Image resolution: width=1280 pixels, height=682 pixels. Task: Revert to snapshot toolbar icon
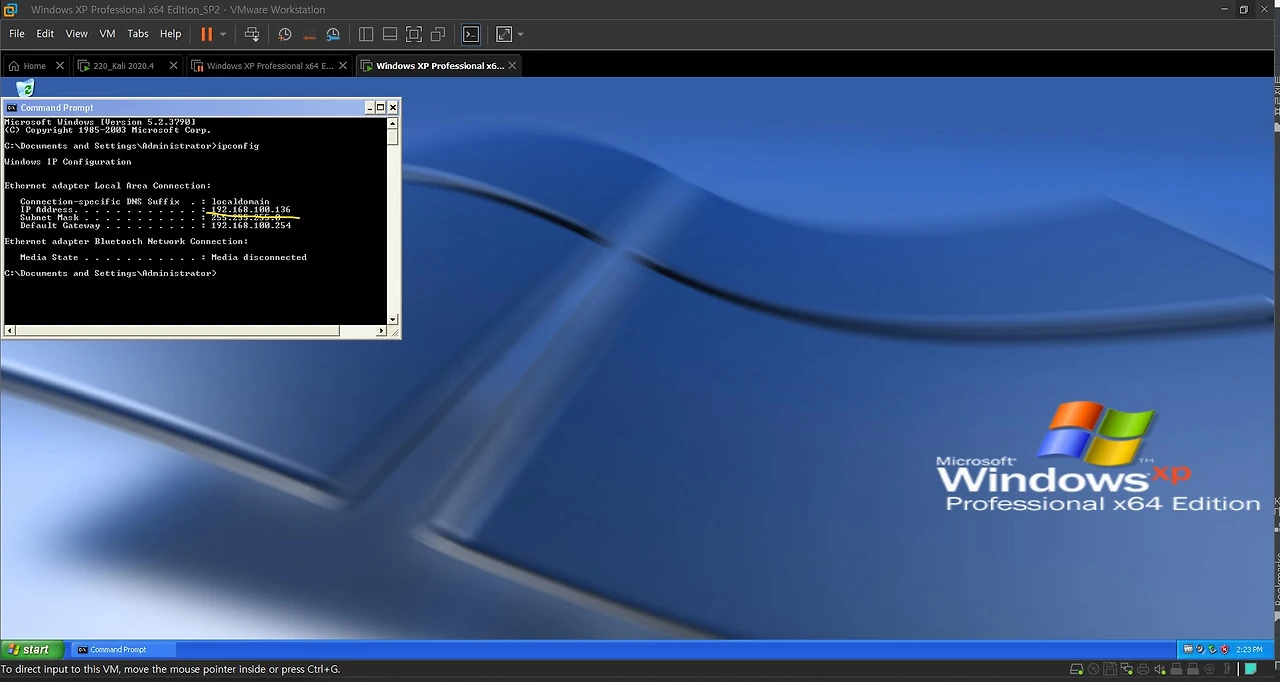click(x=309, y=34)
